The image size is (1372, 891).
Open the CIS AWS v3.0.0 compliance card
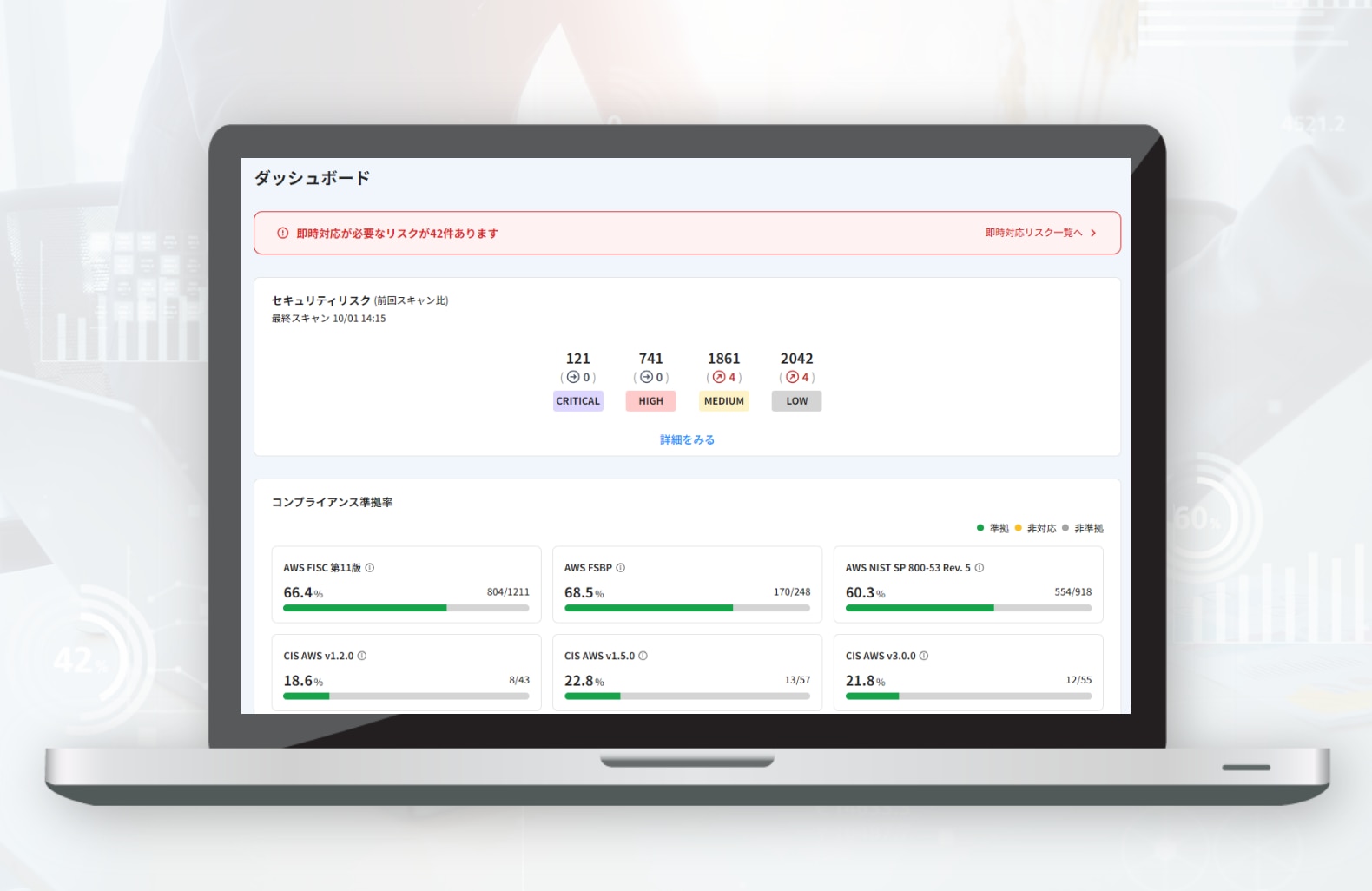(968, 671)
